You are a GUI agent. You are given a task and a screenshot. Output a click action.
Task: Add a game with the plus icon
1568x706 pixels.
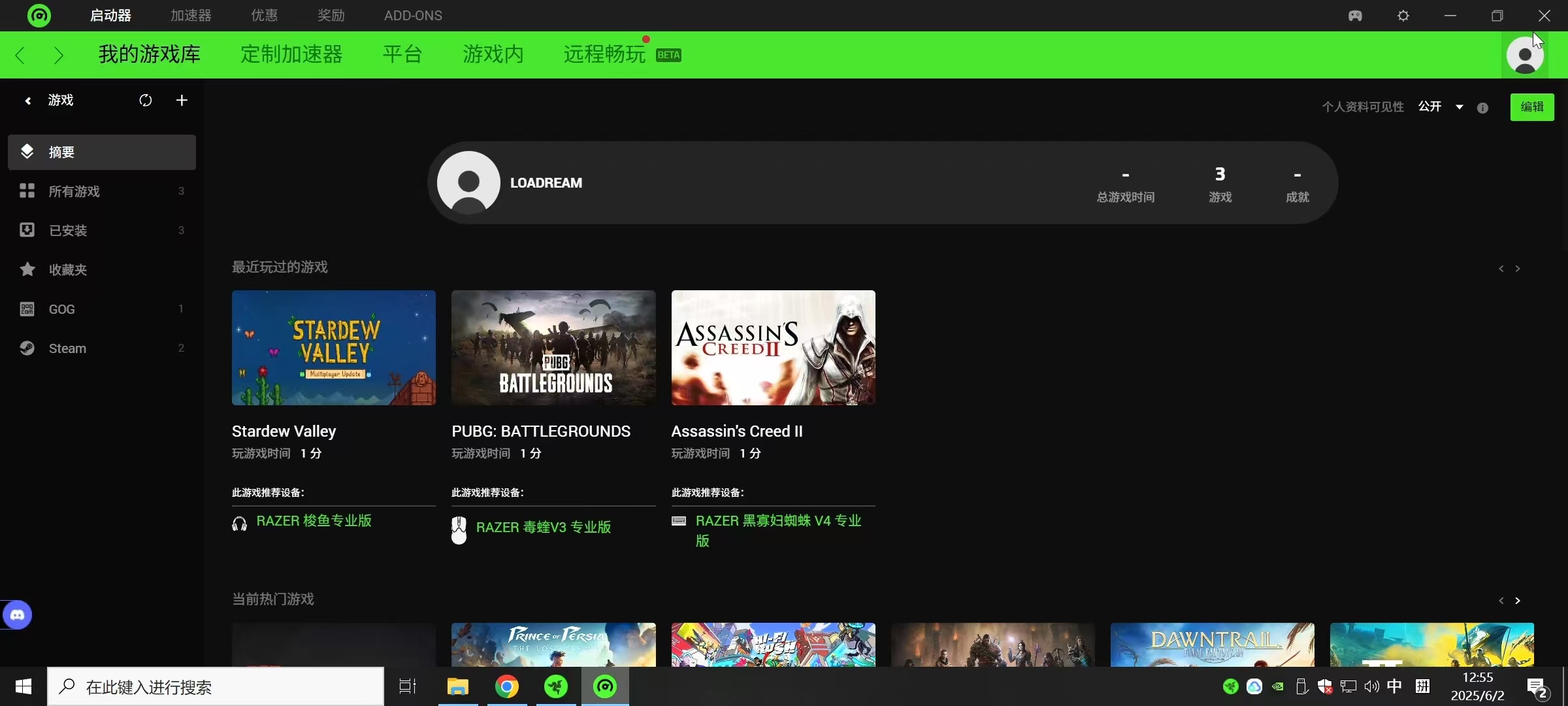click(x=182, y=100)
